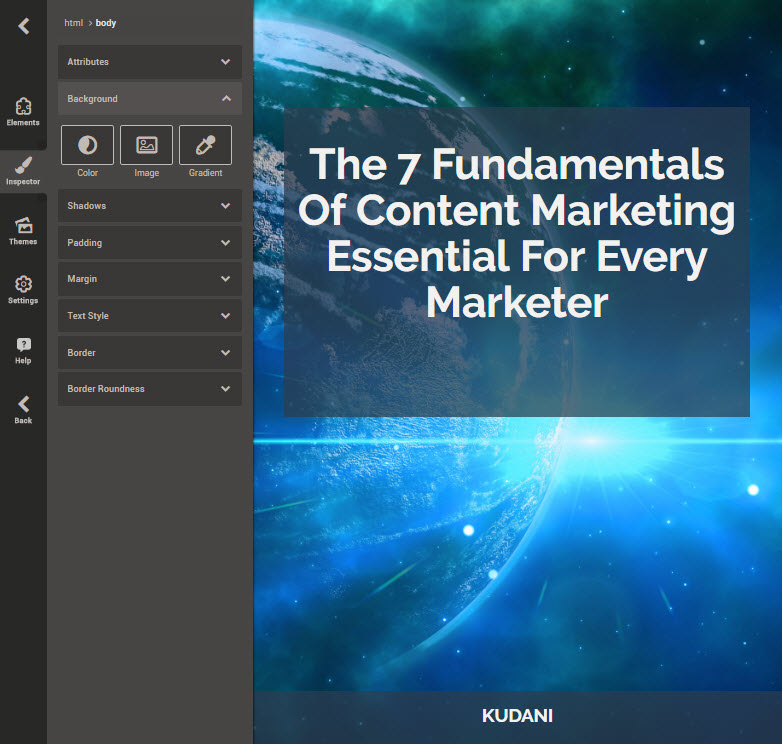782x744 pixels.
Task: Open the Themes panel icon
Action: pyautogui.click(x=23, y=225)
